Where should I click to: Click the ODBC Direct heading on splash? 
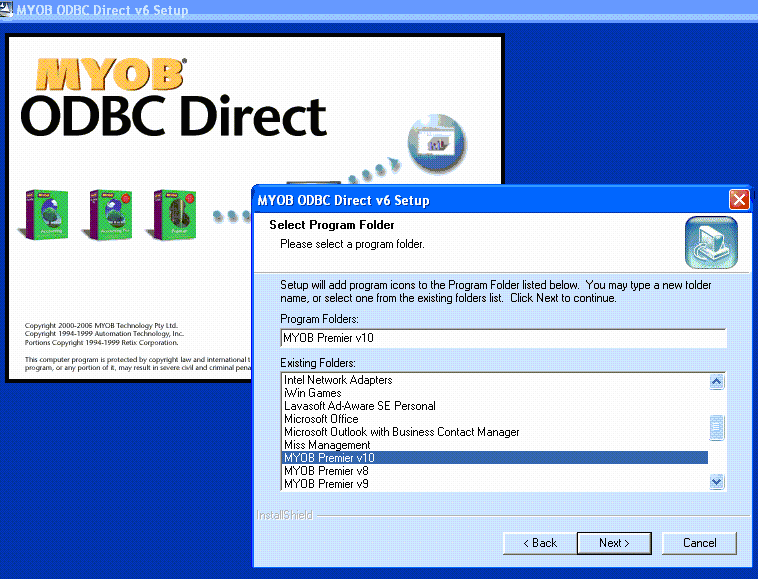coord(174,116)
